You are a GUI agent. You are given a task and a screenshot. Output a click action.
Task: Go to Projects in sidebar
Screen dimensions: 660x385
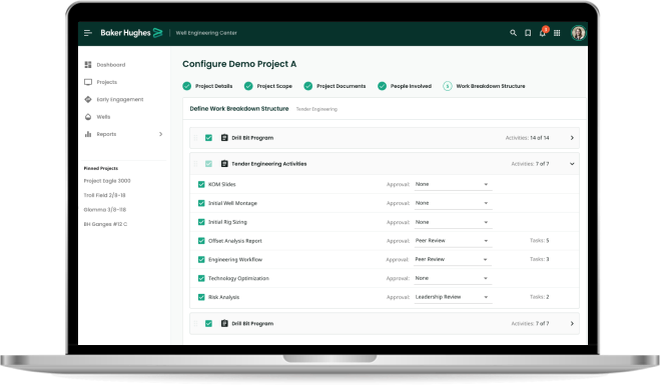click(x=107, y=82)
